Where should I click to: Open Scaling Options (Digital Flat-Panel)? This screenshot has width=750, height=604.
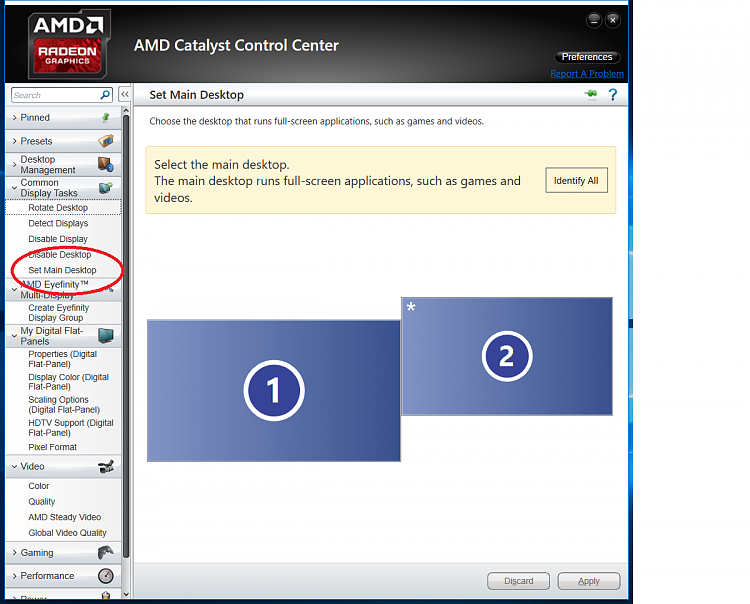[64, 405]
